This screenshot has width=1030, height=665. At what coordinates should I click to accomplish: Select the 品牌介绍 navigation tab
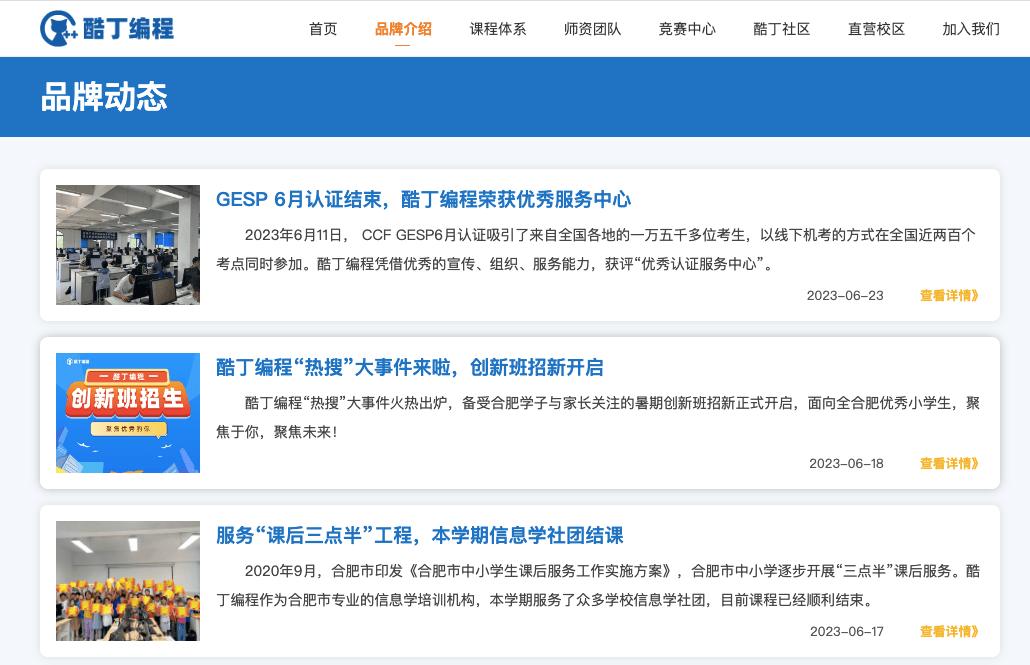coord(403,29)
